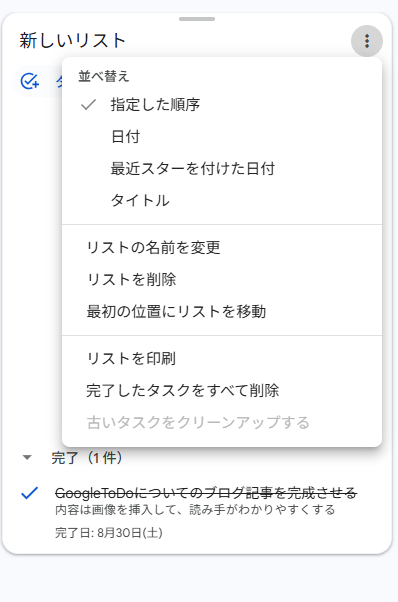
Task: Click the task description 内容は画像を挿入して
Action: [195, 510]
